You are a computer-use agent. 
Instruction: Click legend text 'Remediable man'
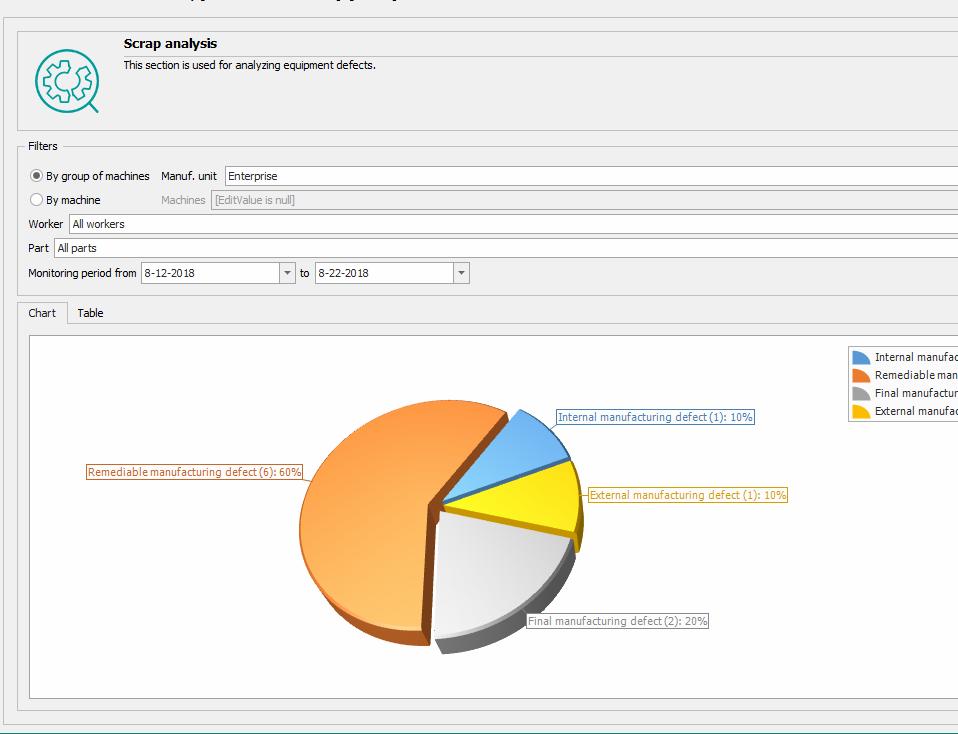pyautogui.click(x=916, y=375)
